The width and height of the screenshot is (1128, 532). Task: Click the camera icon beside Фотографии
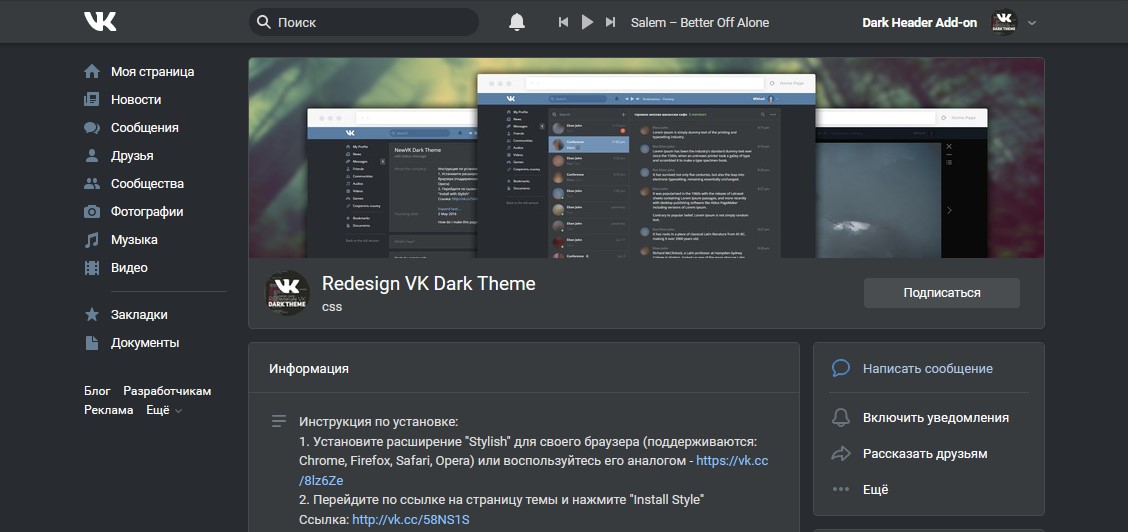[x=92, y=212]
